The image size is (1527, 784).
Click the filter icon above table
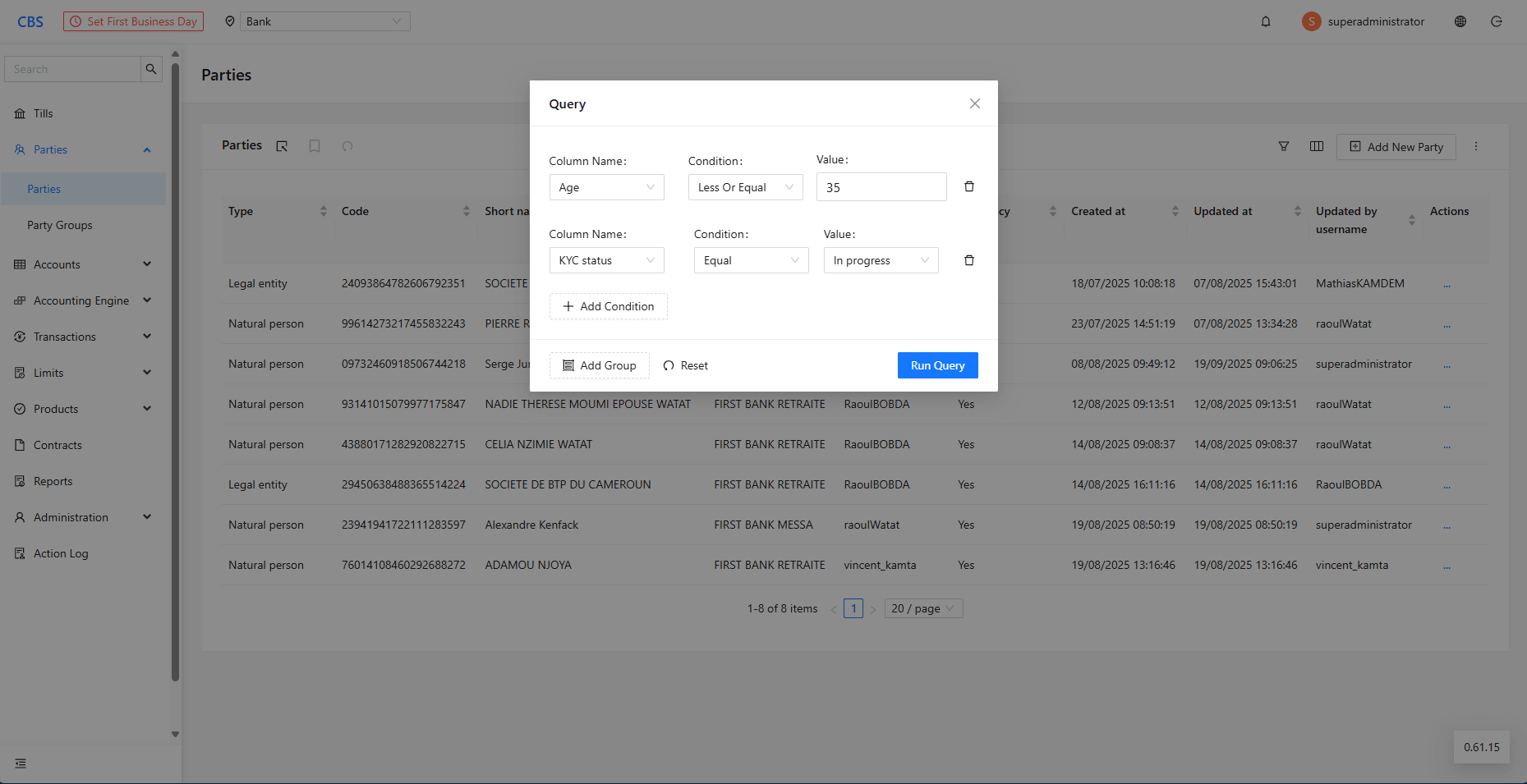[1284, 146]
